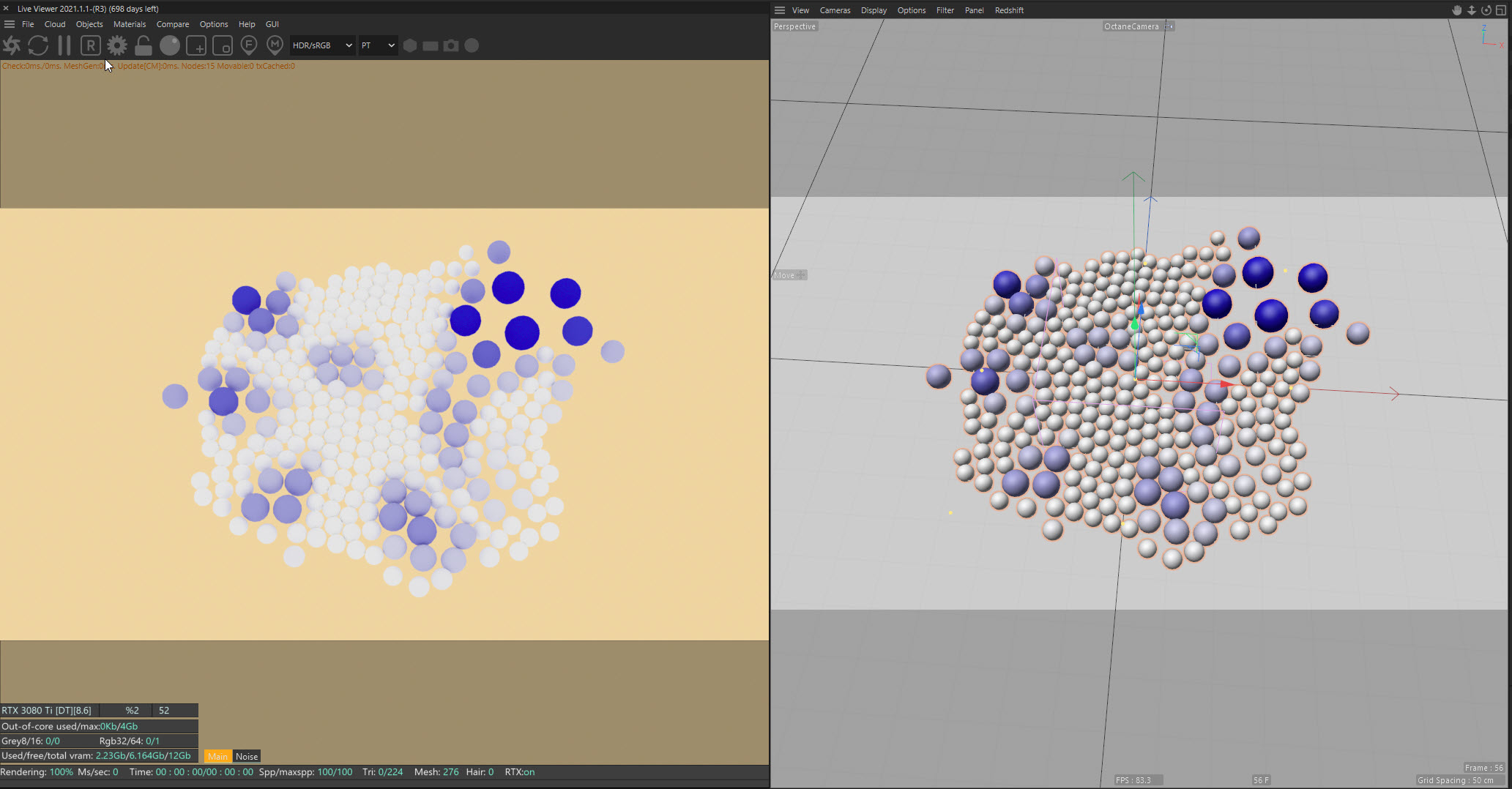This screenshot has height=789, width=1512.
Task: Click the Perspective view label
Action: [x=794, y=26]
